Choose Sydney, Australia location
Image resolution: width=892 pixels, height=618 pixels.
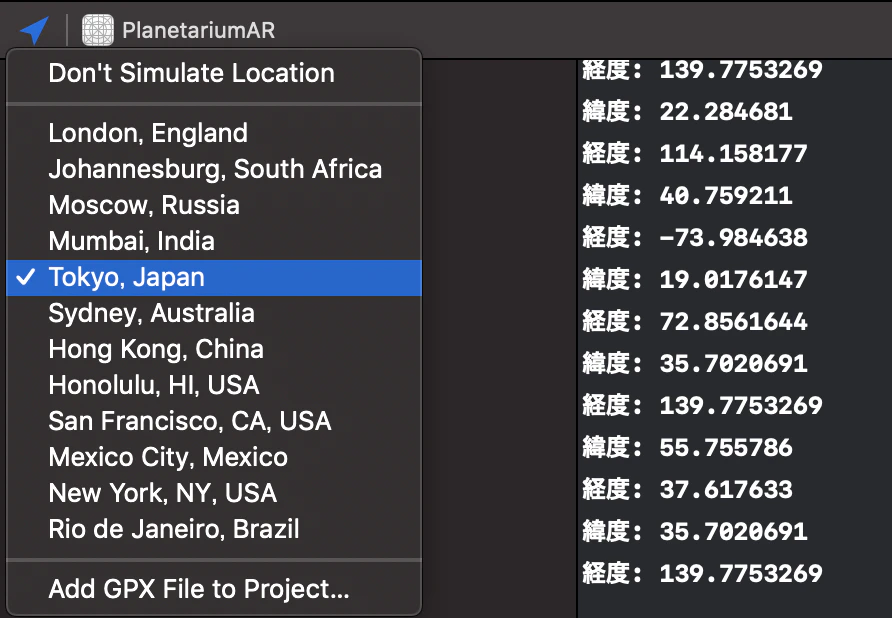click(214, 313)
